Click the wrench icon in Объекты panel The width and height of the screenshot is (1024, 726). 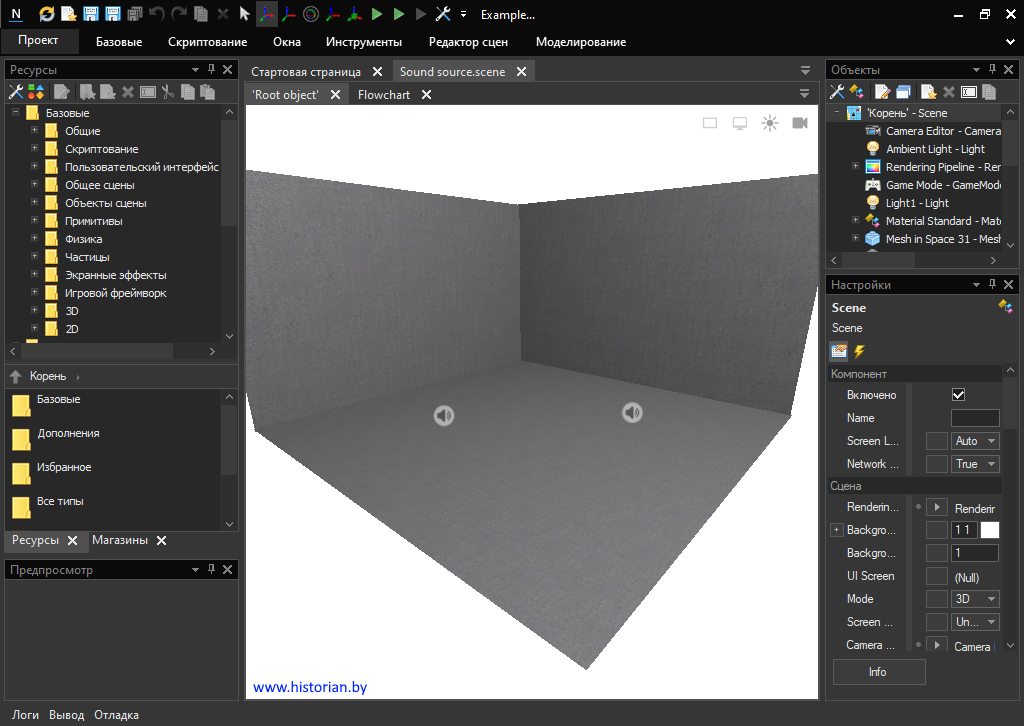(x=838, y=92)
